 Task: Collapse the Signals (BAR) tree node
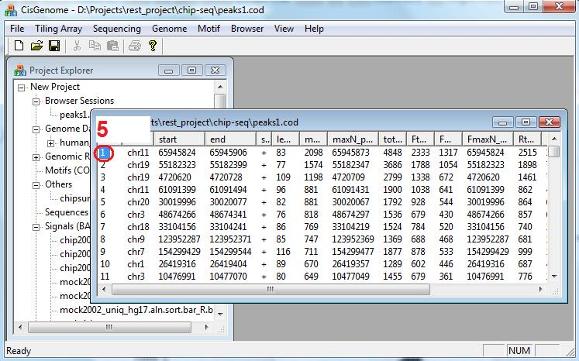point(36,227)
